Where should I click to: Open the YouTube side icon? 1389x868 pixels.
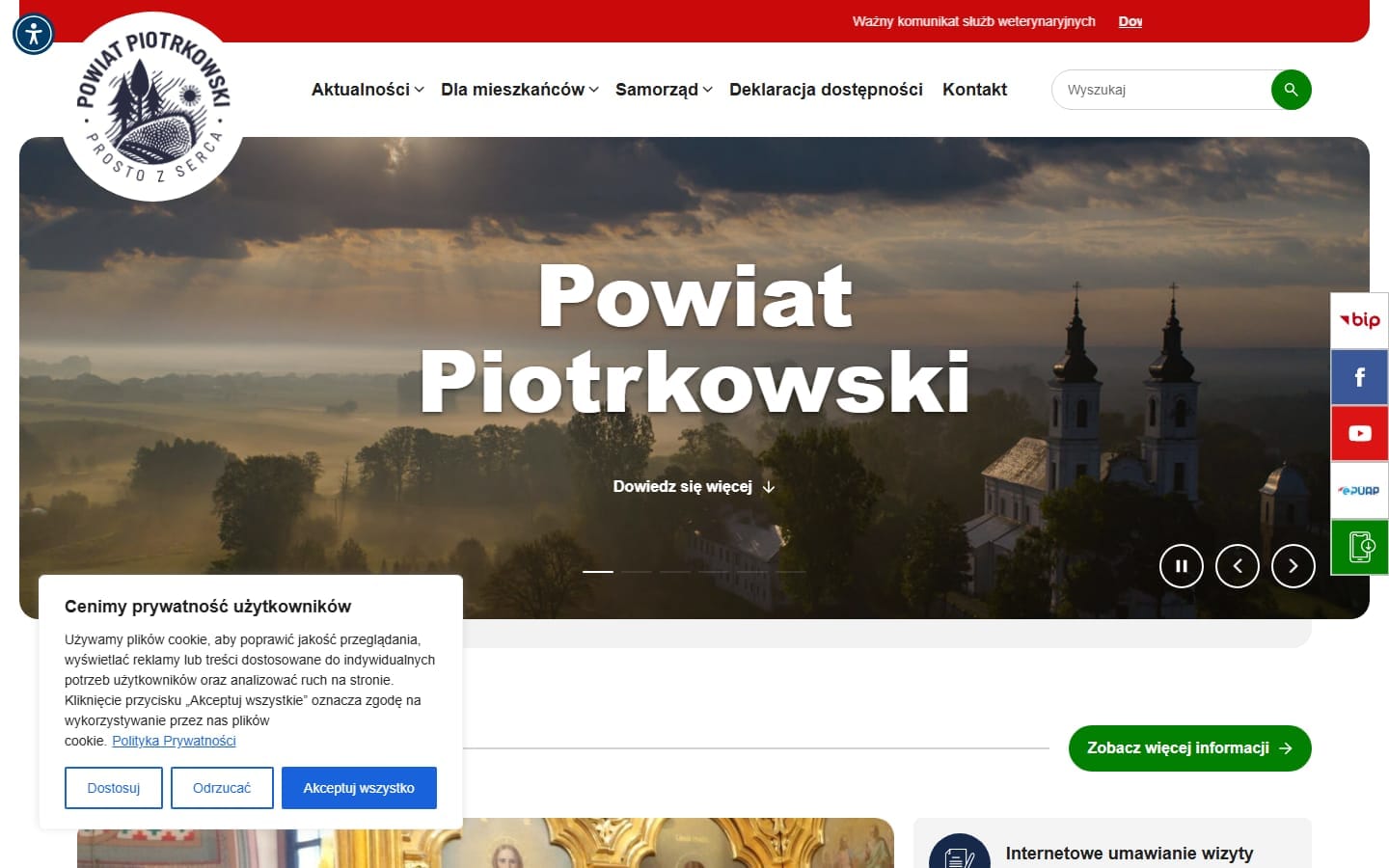click(x=1359, y=433)
